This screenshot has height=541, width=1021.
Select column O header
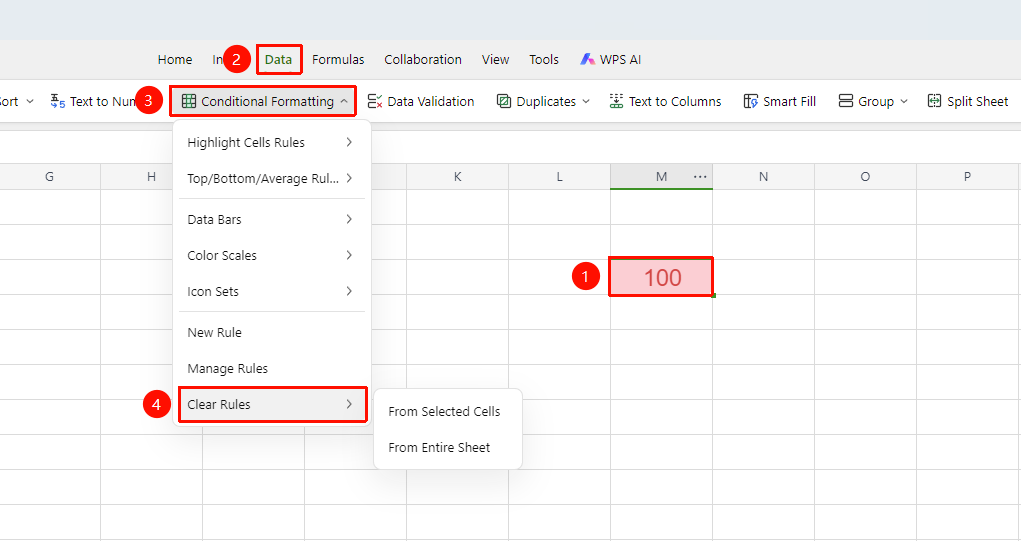(x=865, y=176)
